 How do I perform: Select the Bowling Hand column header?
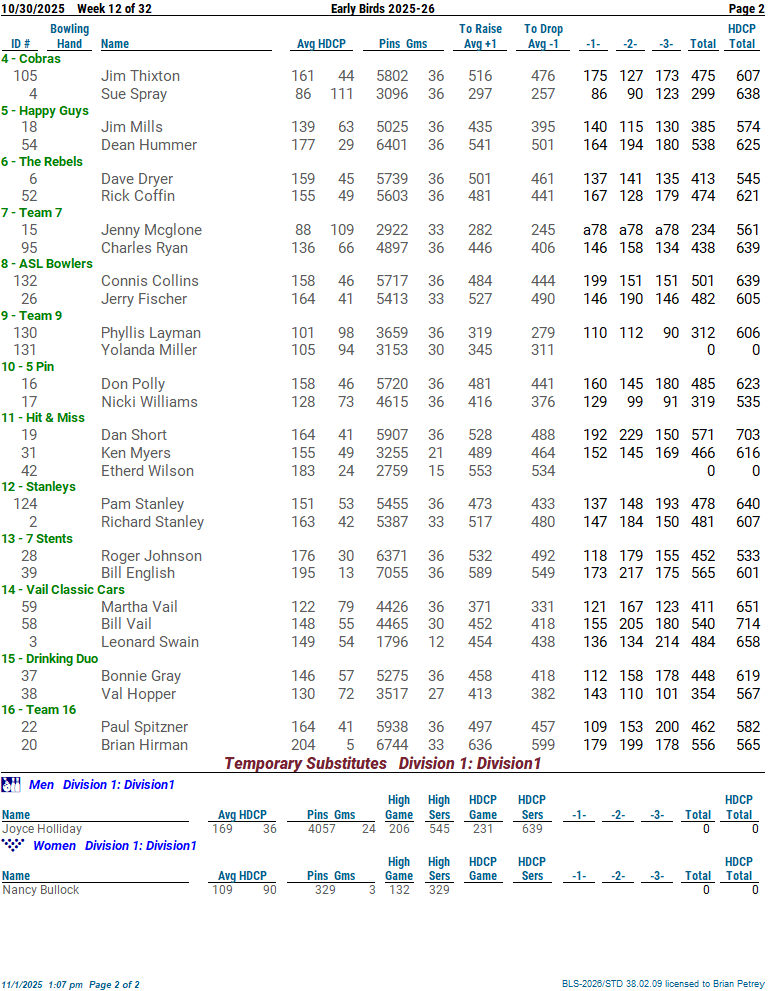[x=69, y=36]
